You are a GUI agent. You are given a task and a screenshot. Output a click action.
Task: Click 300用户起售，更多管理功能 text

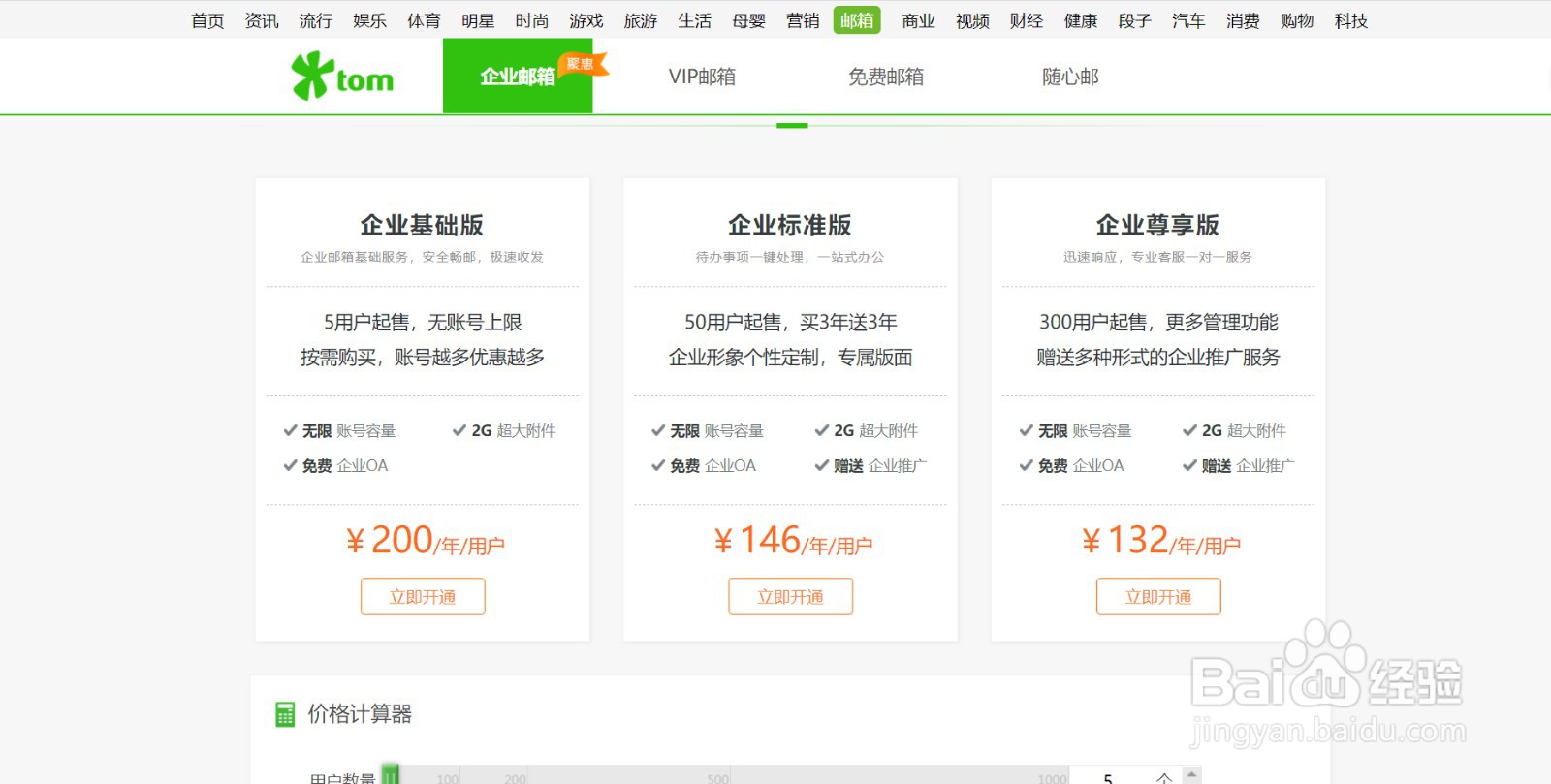click(1158, 322)
